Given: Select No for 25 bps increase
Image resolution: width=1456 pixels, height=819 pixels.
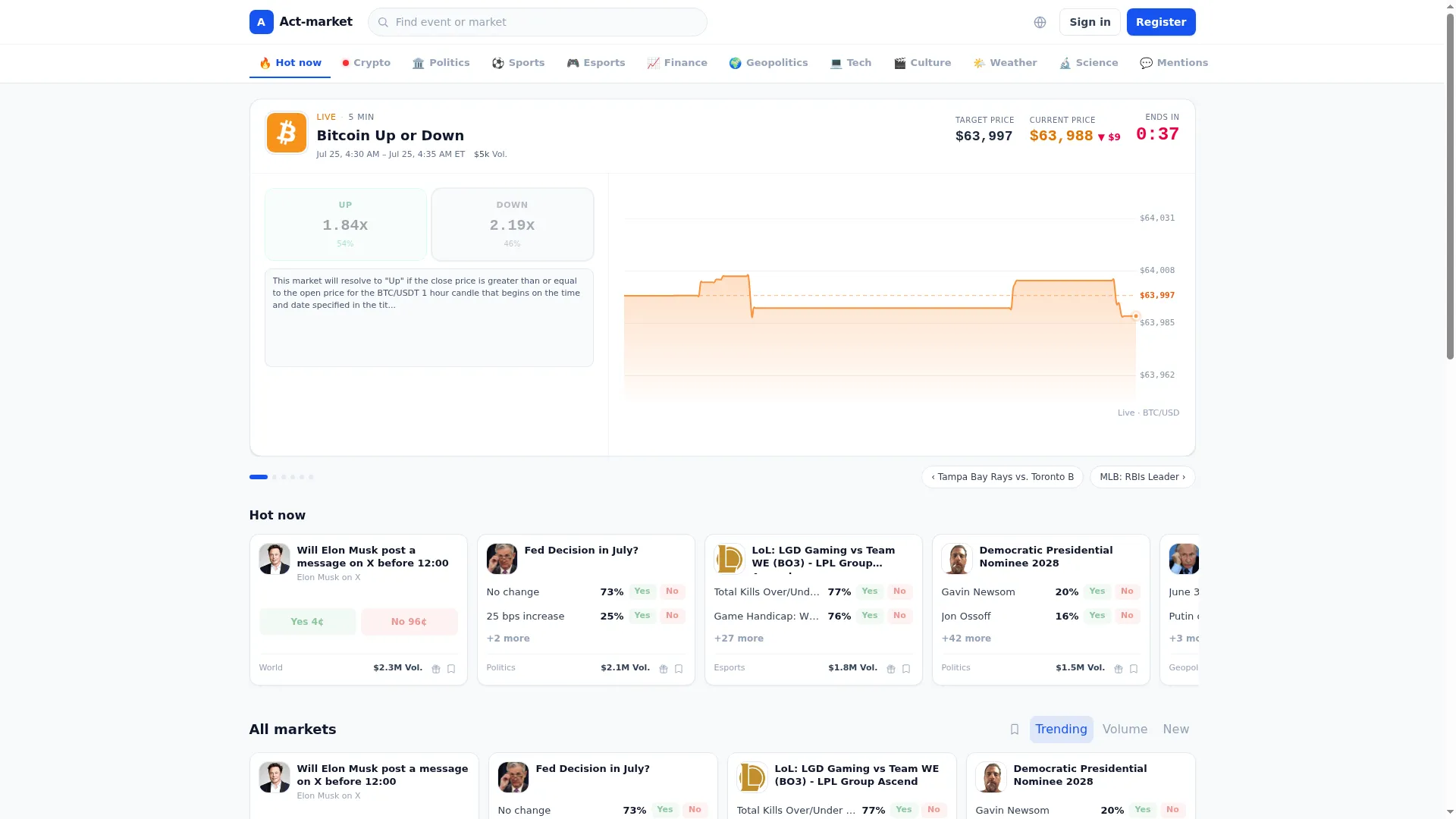Looking at the screenshot, I should [672, 616].
